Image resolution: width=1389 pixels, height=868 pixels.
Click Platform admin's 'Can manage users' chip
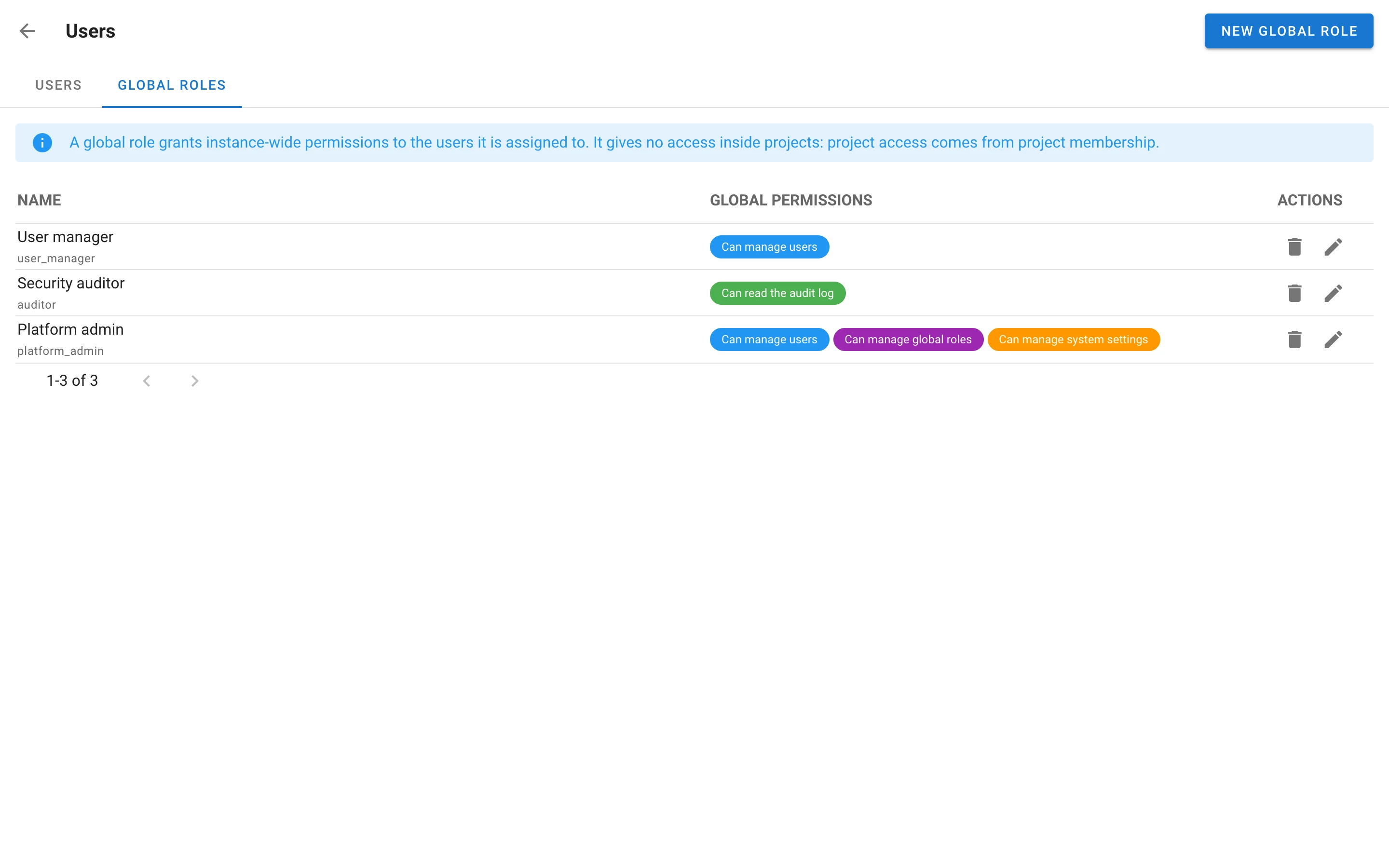[x=769, y=339]
